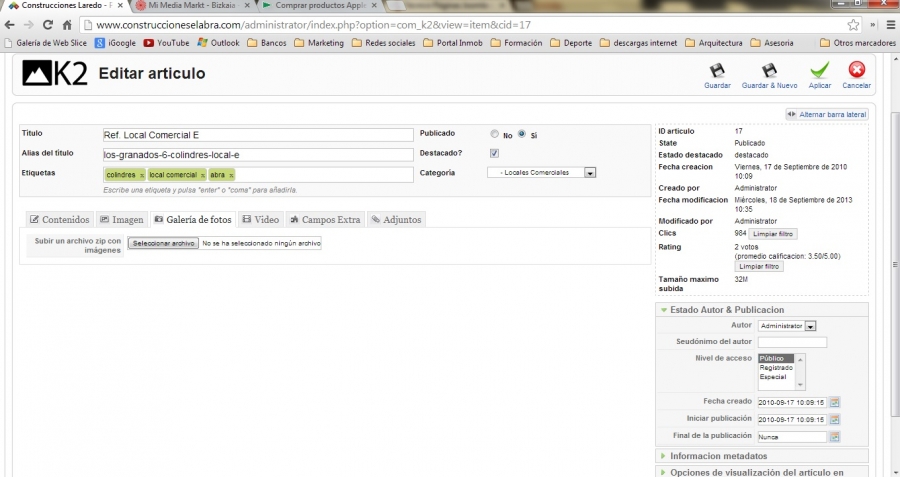Image resolution: width=900 pixels, height=477 pixels.
Task: Click the Alias del título field
Action: click(258, 155)
